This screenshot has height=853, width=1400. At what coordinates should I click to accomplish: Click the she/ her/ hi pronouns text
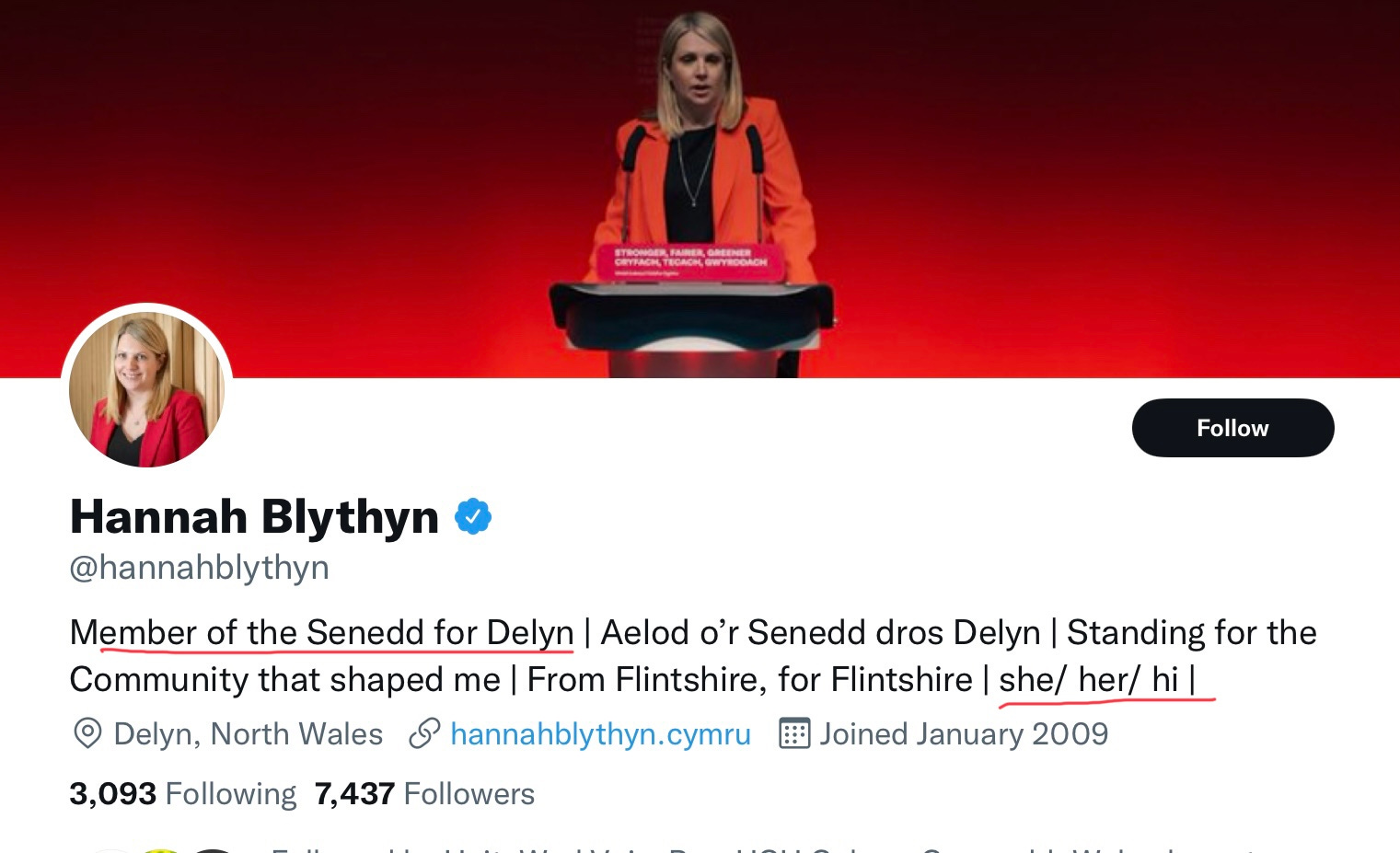[1089, 679]
